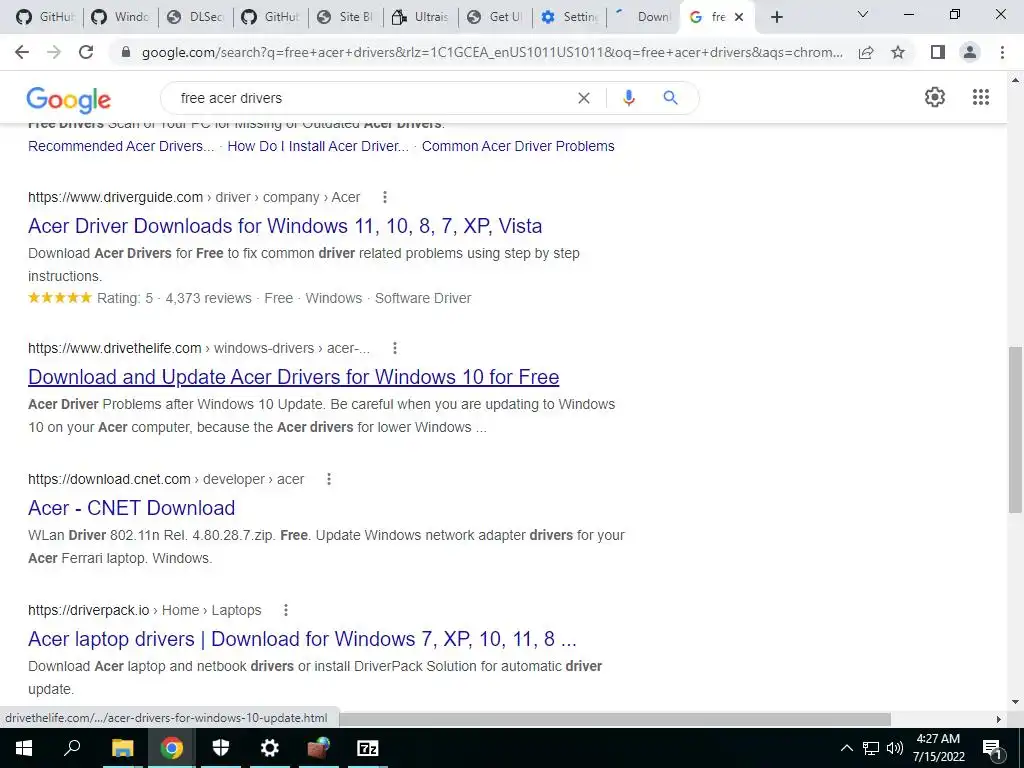
Task: Open How Do I Install Acer Driver link
Action: point(318,146)
